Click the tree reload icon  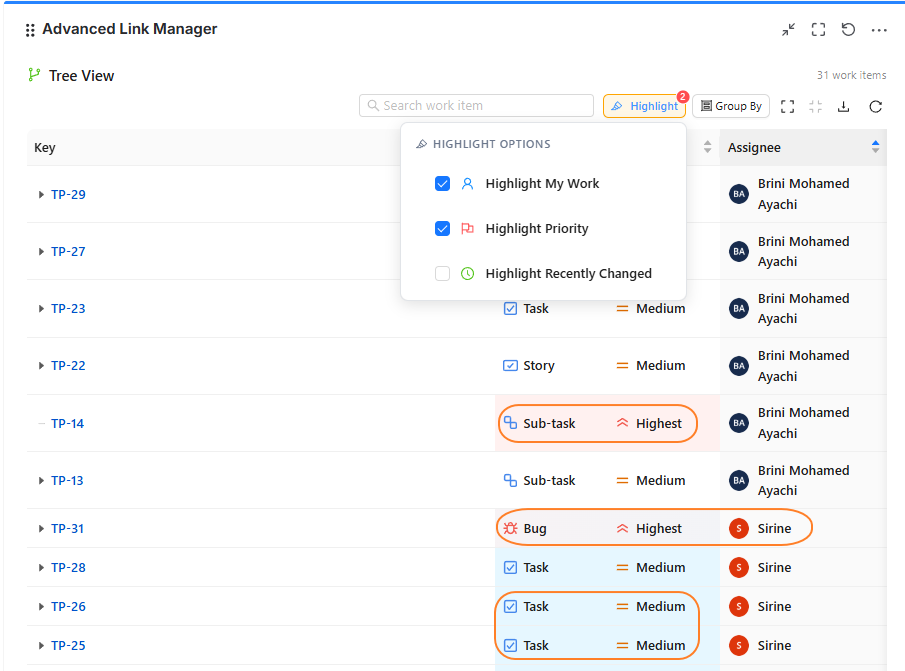pyautogui.click(x=875, y=106)
